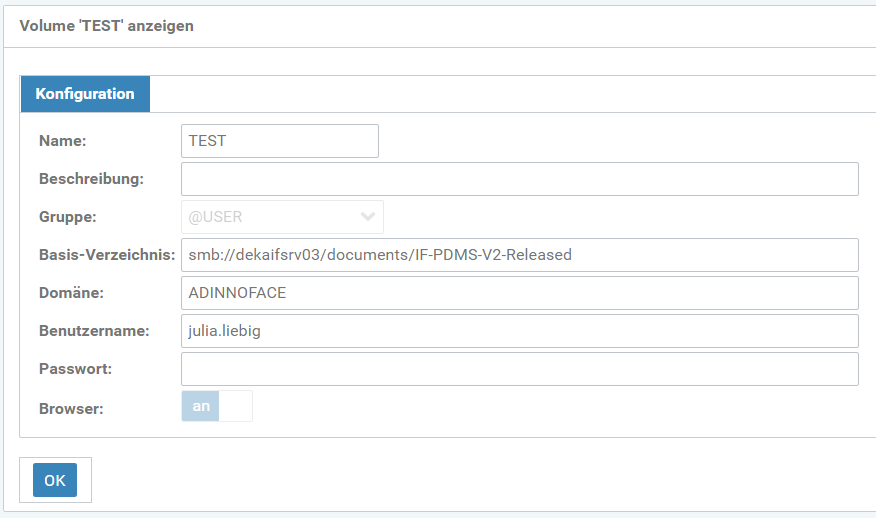Click the 'Domäne:' label
This screenshot has height=518, width=876.
pos(71,293)
